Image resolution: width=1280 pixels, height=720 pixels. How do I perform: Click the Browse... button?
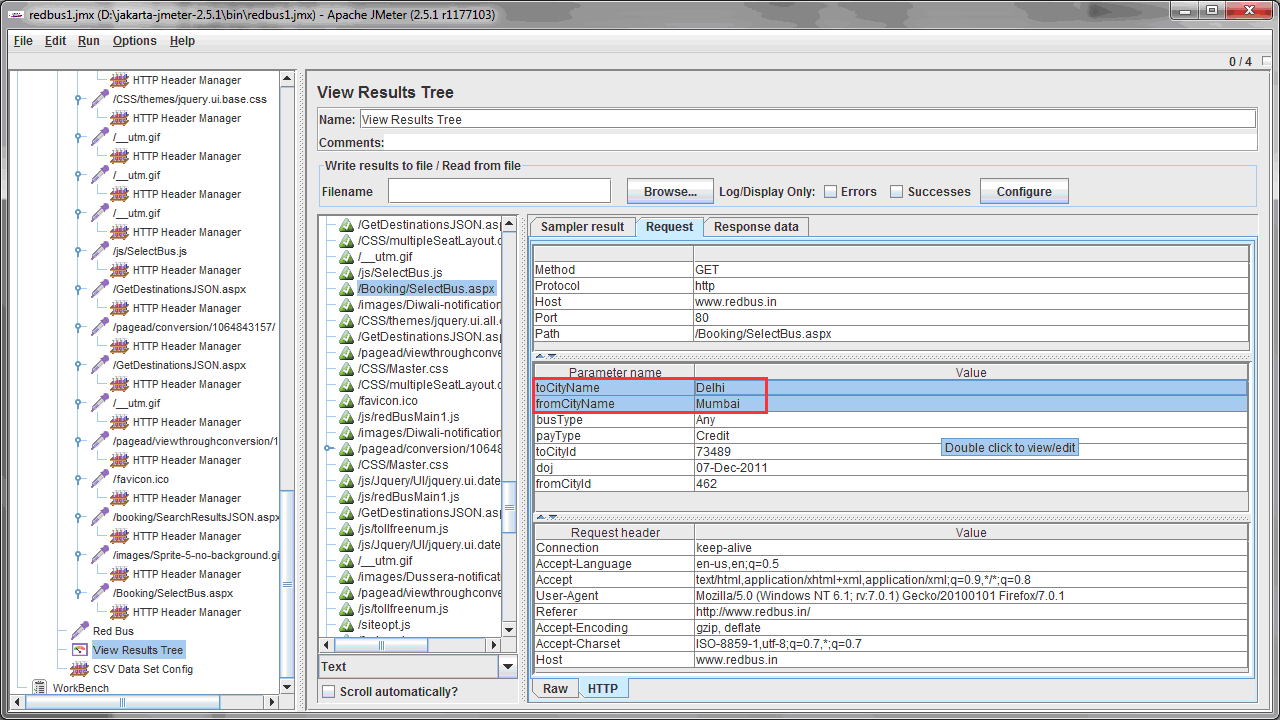[670, 191]
